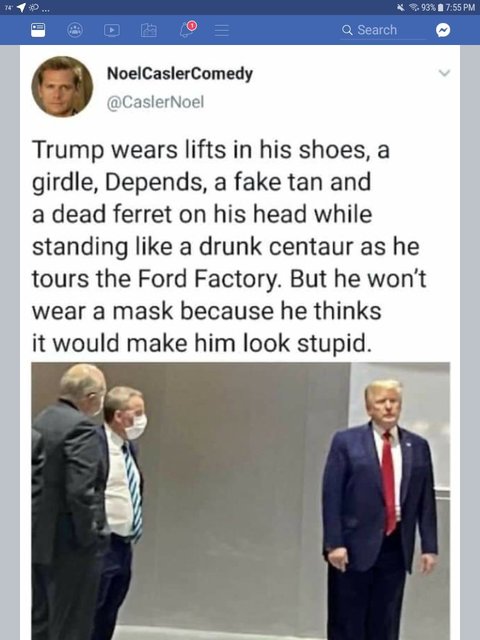
Task: Tap the Wi-Fi signal status icon
Action: pos(414,7)
